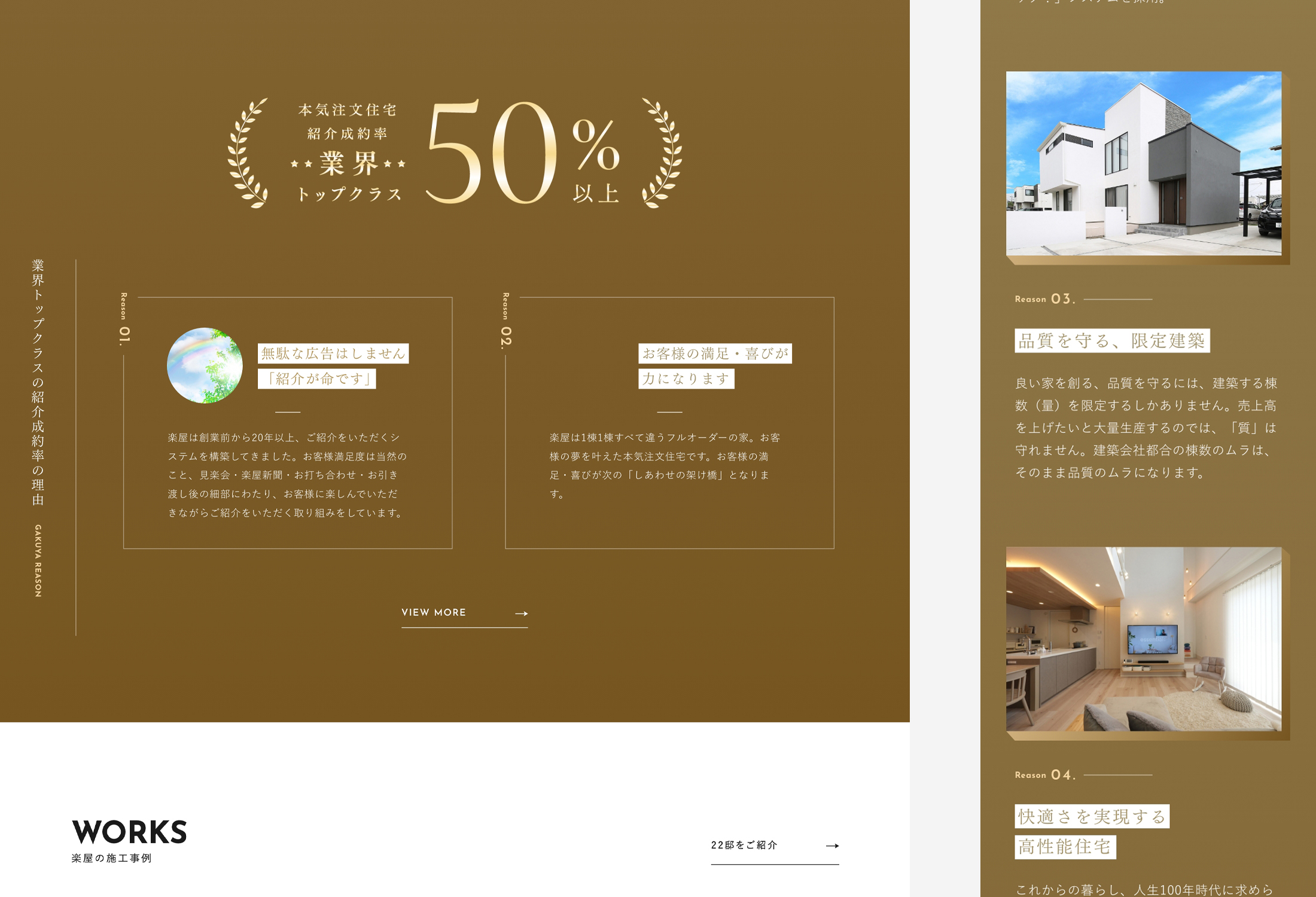Image resolution: width=1316 pixels, height=897 pixels.
Task: Click the Reason 03. label
Action: (1044, 299)
